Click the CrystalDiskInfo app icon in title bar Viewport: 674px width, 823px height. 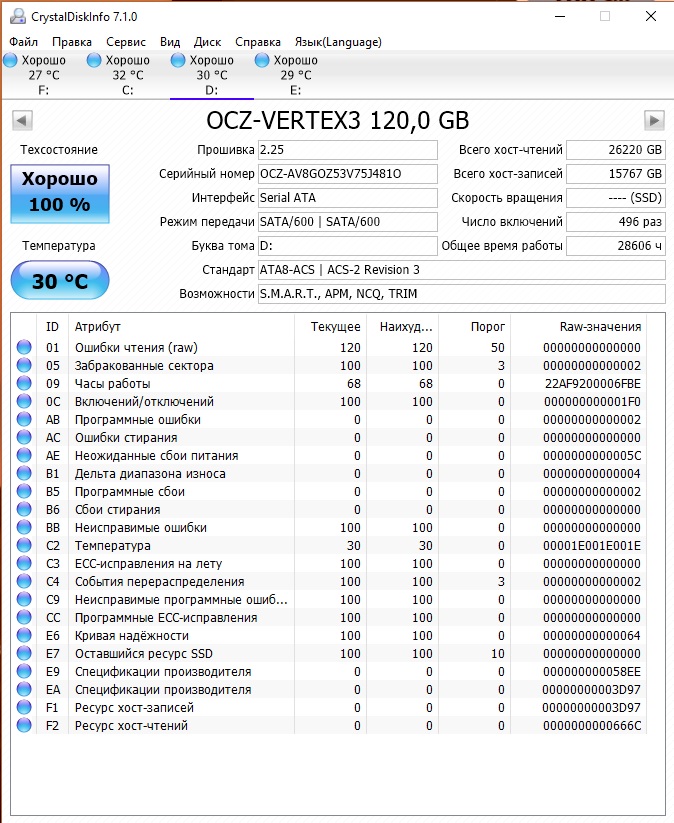coord(18,16)
